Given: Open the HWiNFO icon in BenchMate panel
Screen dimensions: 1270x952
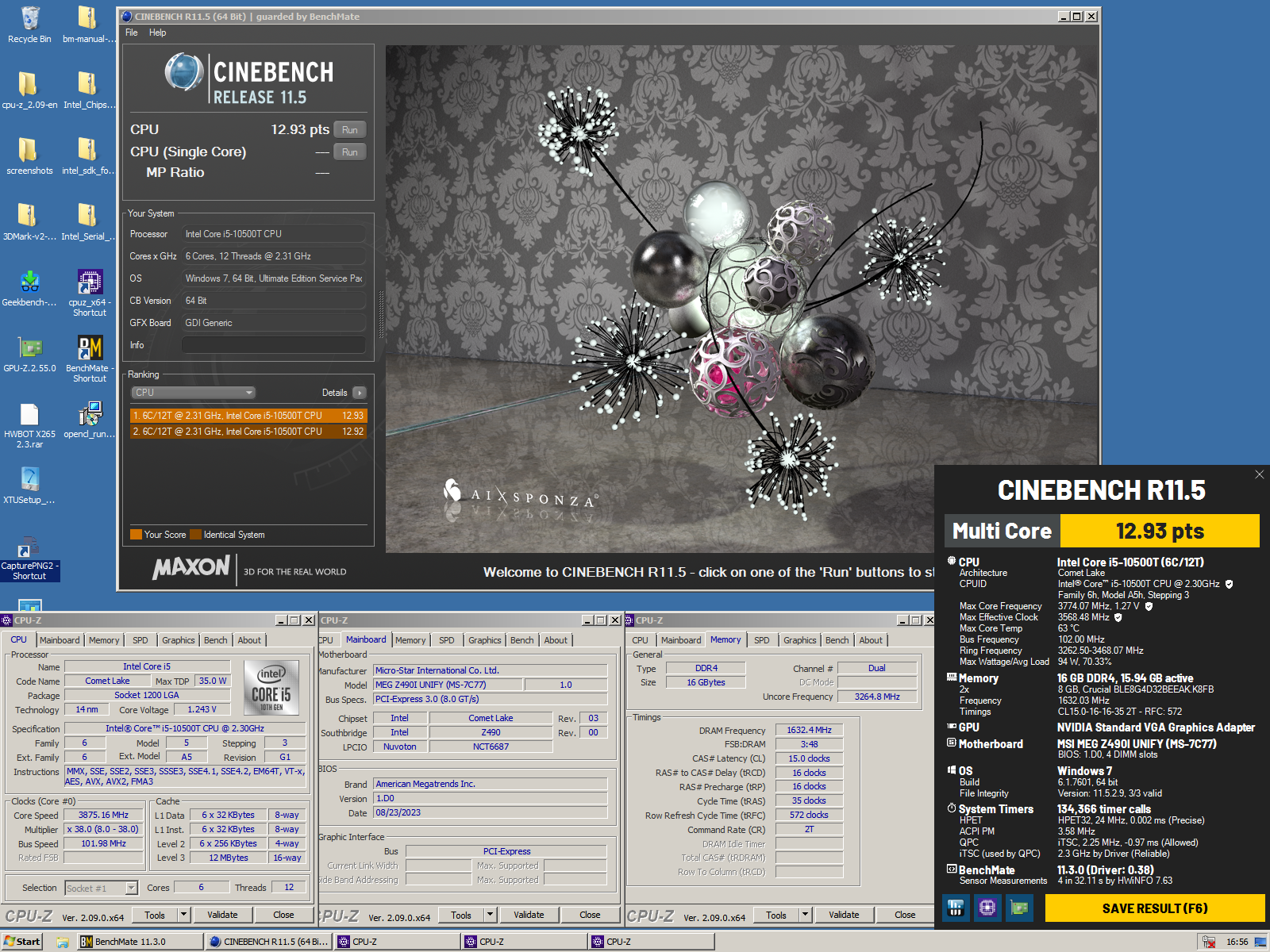Looking at the screenshot, I should pos(956,908).
